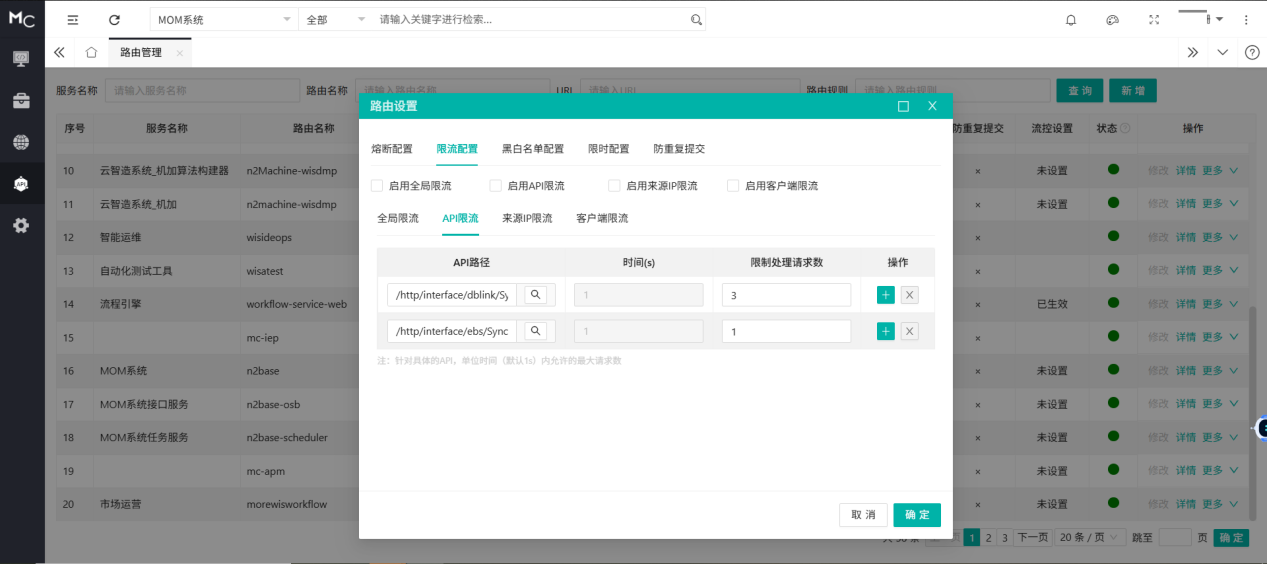Click the floating assistant icon at the right edge
Image resolution: width=1267 pixels, height=564 pixels.
coord(1261,428)
